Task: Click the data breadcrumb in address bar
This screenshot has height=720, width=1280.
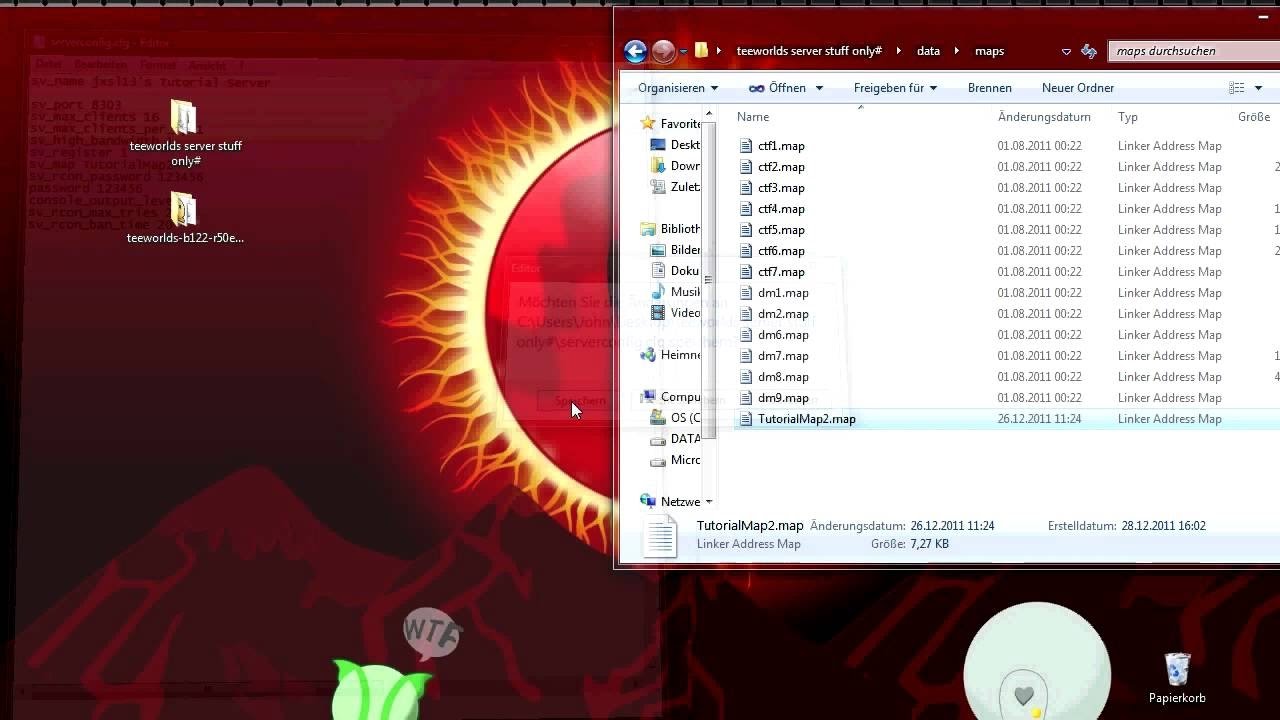Action: (928, 51)
